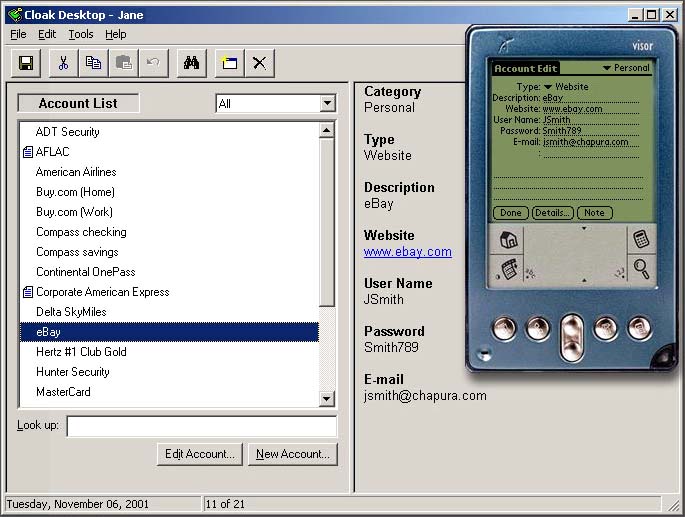
Task: Click the Save floppy disk icon
Action: [26, 63]
